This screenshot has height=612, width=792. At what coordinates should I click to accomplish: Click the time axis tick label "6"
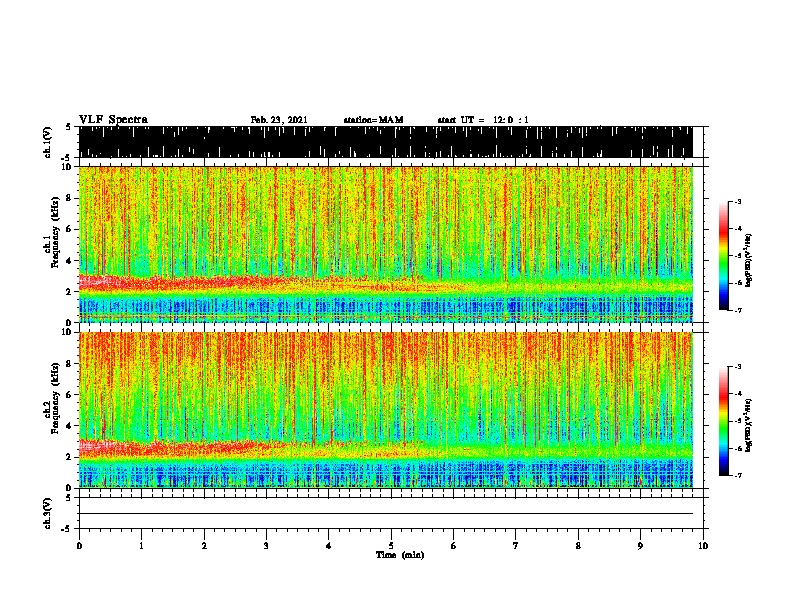coord(454,546)
